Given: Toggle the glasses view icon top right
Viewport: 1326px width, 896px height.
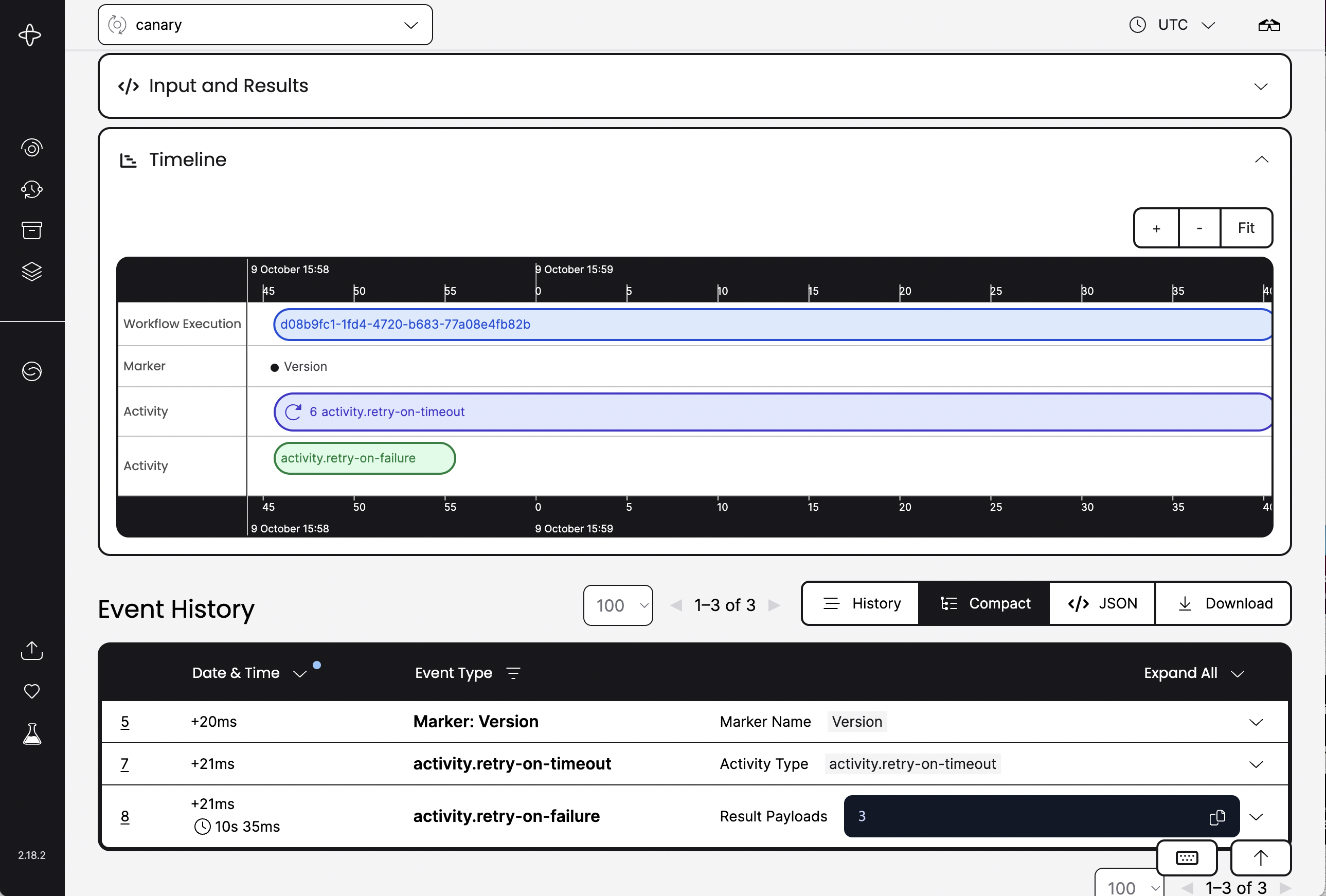Looking at the screenshot, I should (x=1269, y=25).
